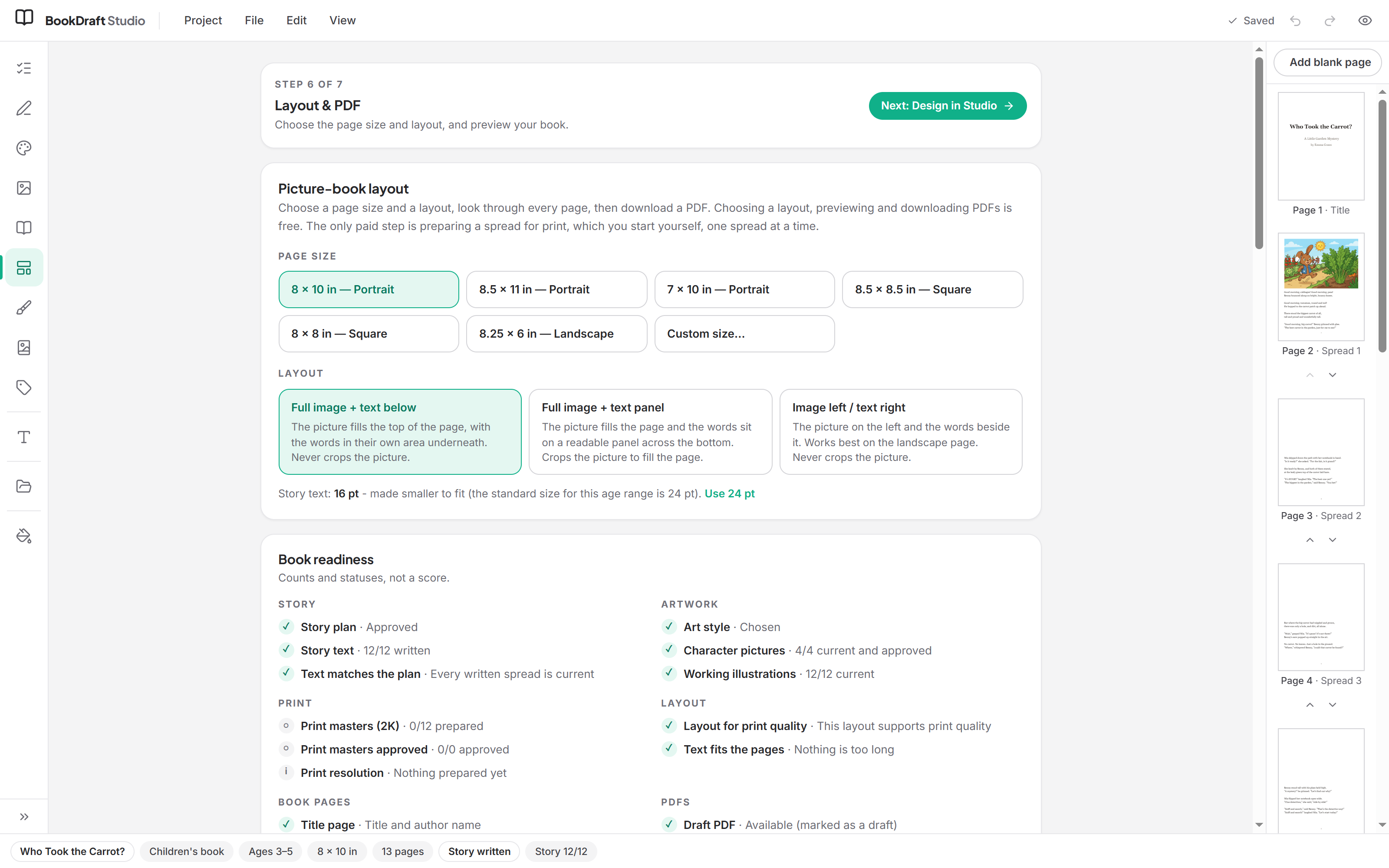
Task: Open the tag icon in sidebar
Action: point(23,388)
